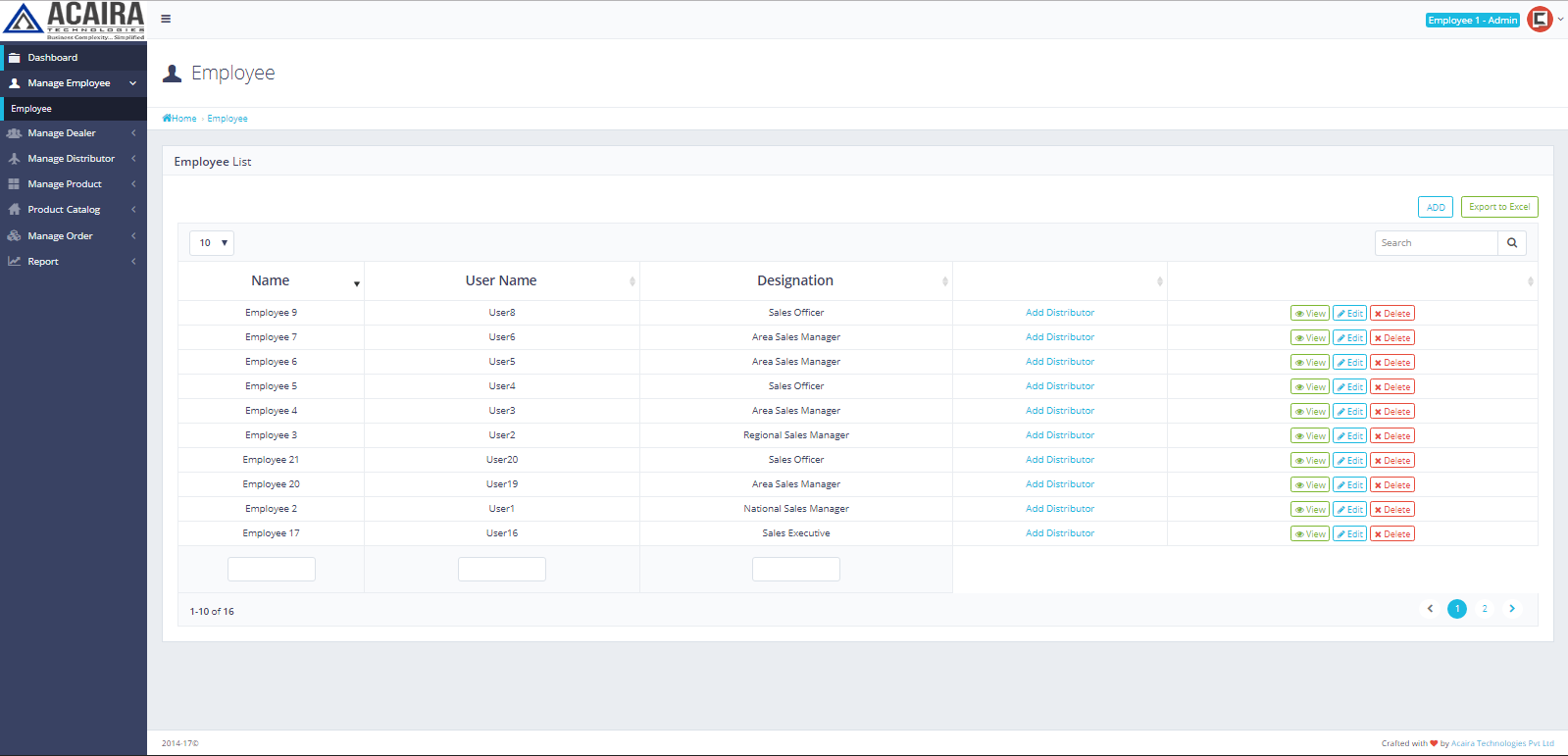Open the rows-per-page dropdown
Screen dimensions: 1568x756
(x=212, y=243)
